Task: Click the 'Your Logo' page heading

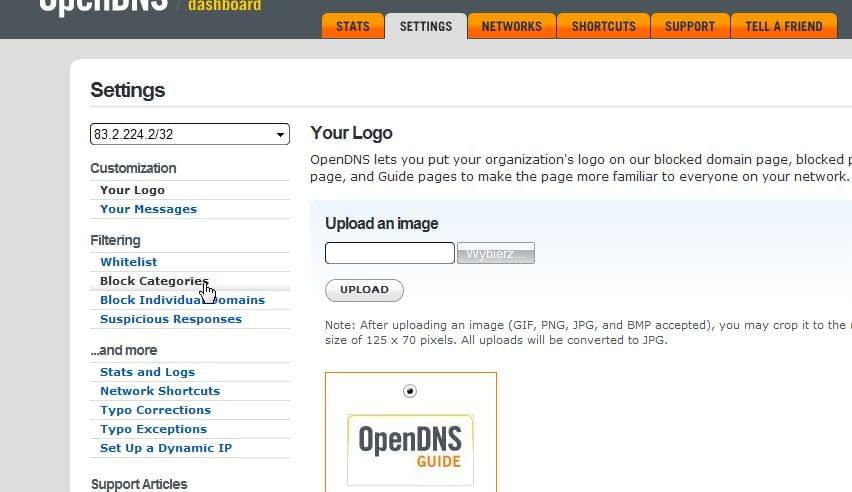Action: [351, 133]
